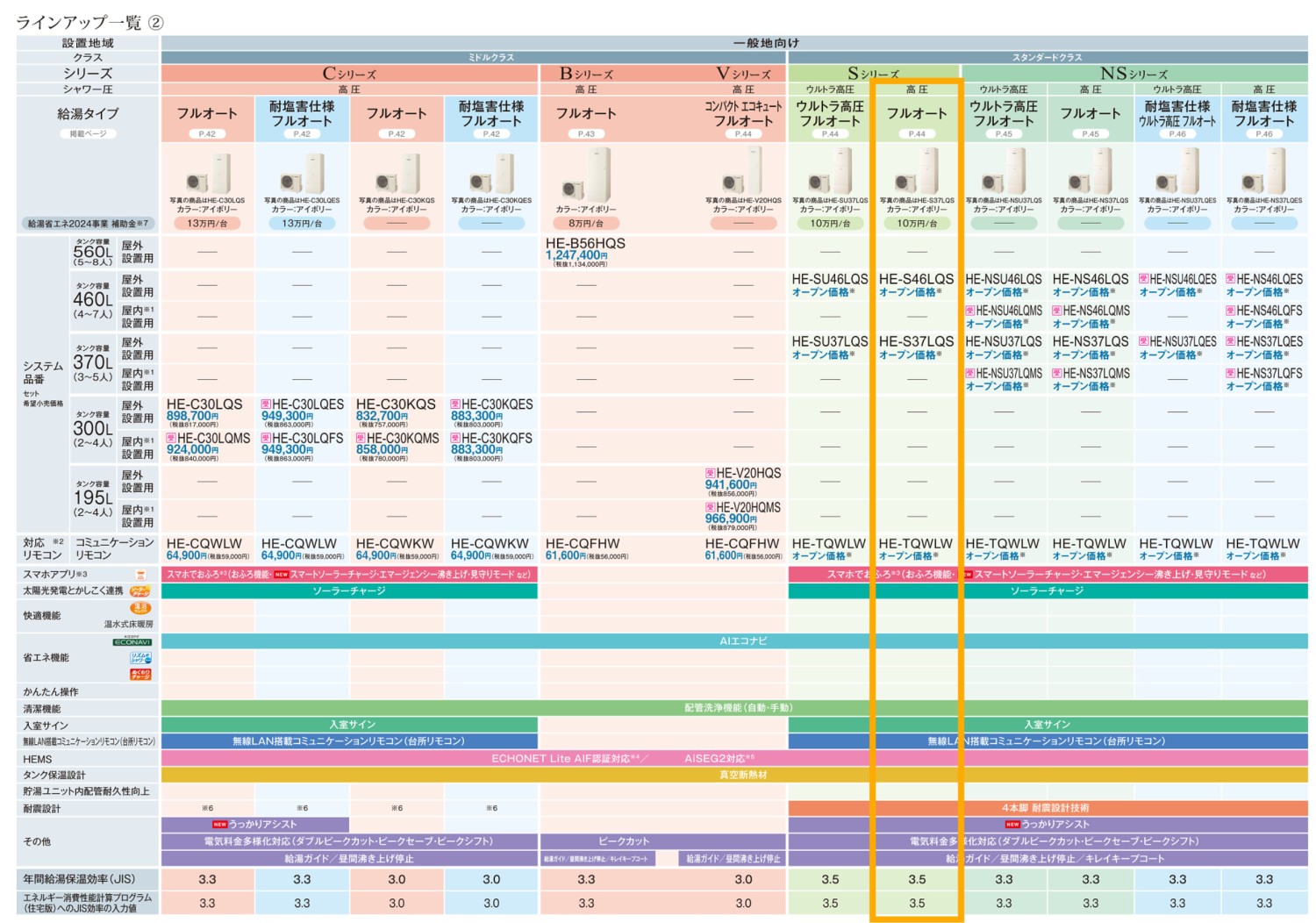Click the 受 mark beside HE-V20HQS

(711, 473)
